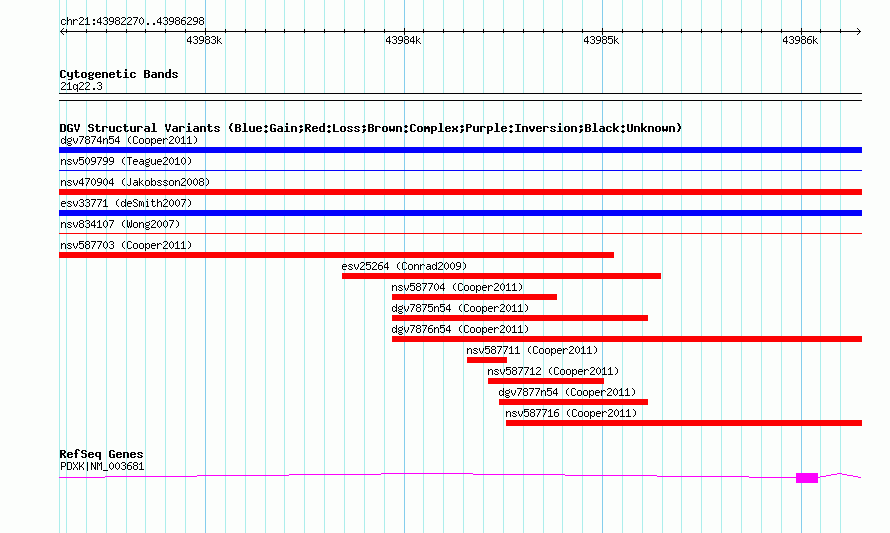890x533 pixels.
Task: Click the 21q22.3 band label
Action: coord(81,86)
